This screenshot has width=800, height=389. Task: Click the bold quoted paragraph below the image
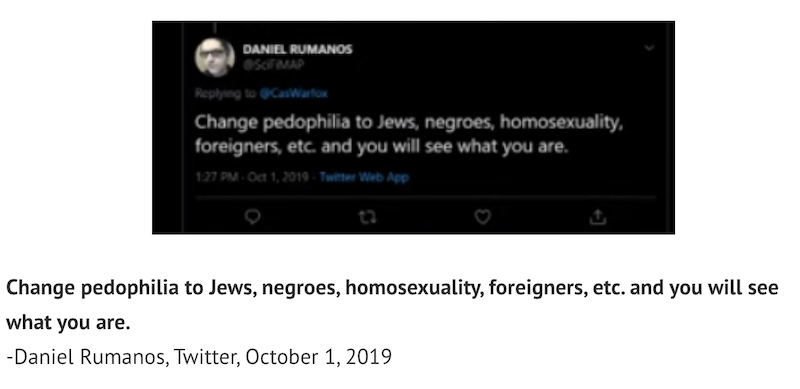(392, 305)
